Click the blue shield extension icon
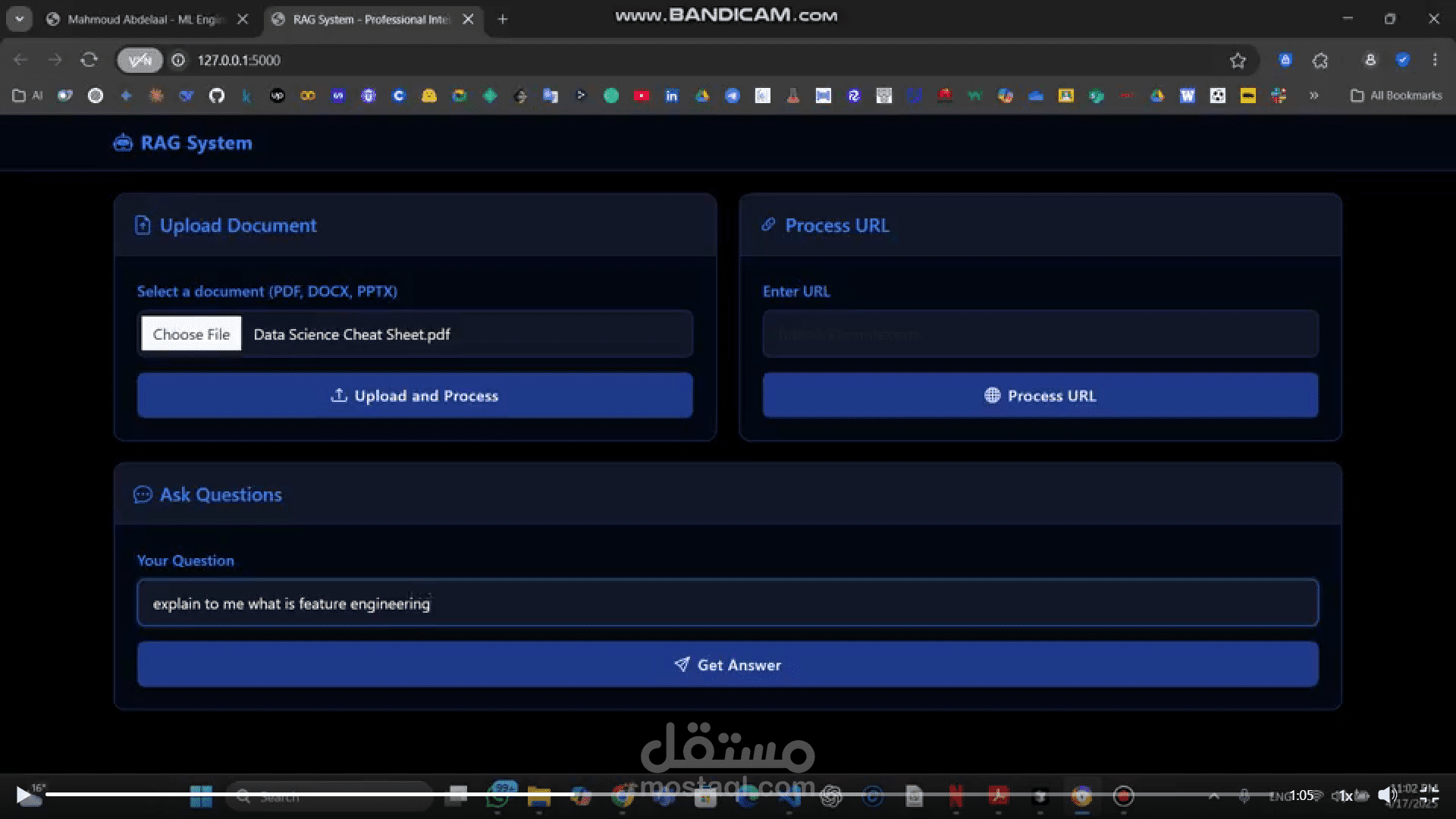 click(x=1285, y=60)
